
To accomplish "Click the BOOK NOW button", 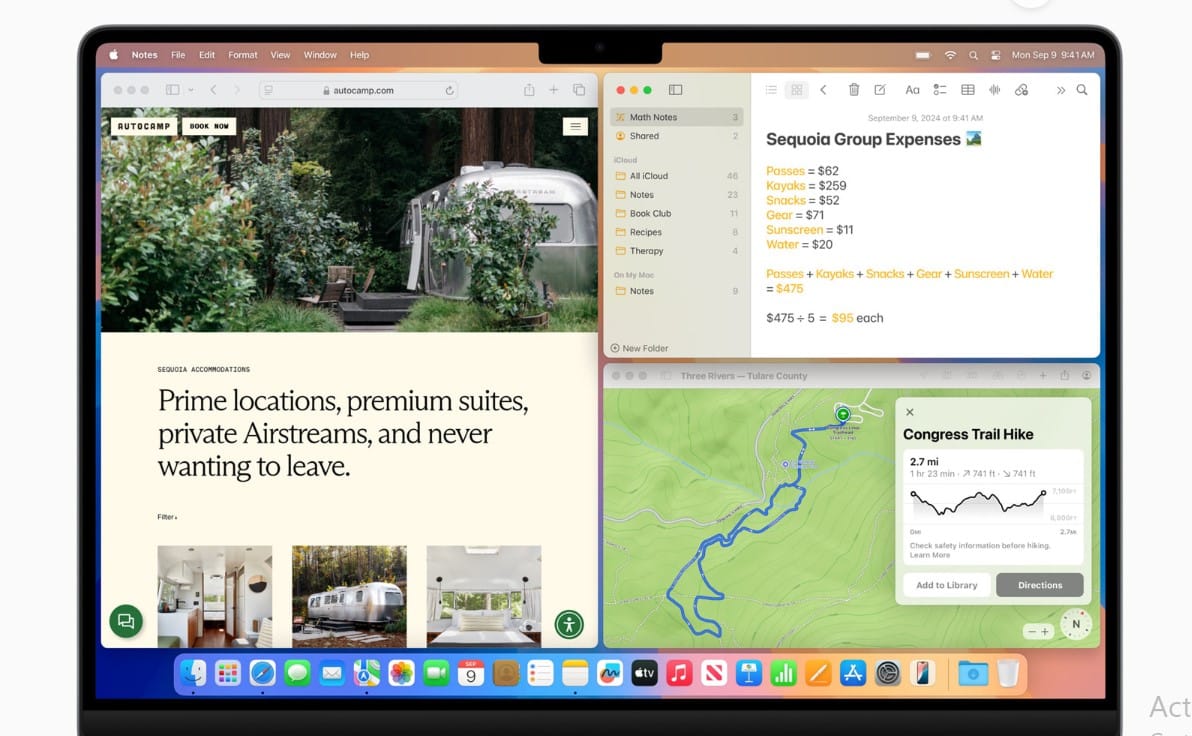I will [x=209, y=126].
